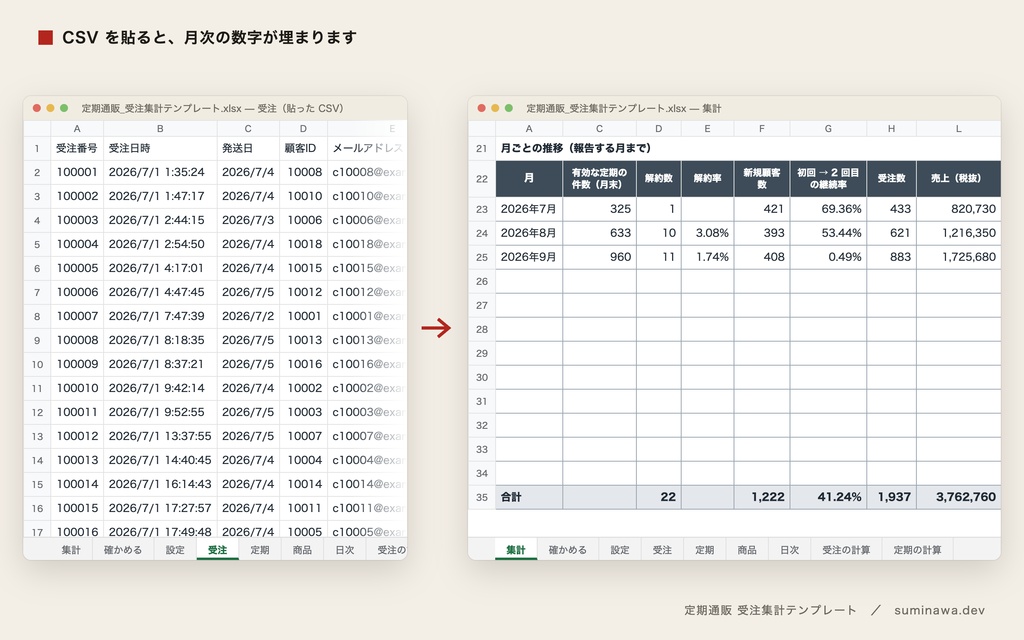
Task: Select the total sales cell 3,762,760
Action: click(x=959, y=497)
